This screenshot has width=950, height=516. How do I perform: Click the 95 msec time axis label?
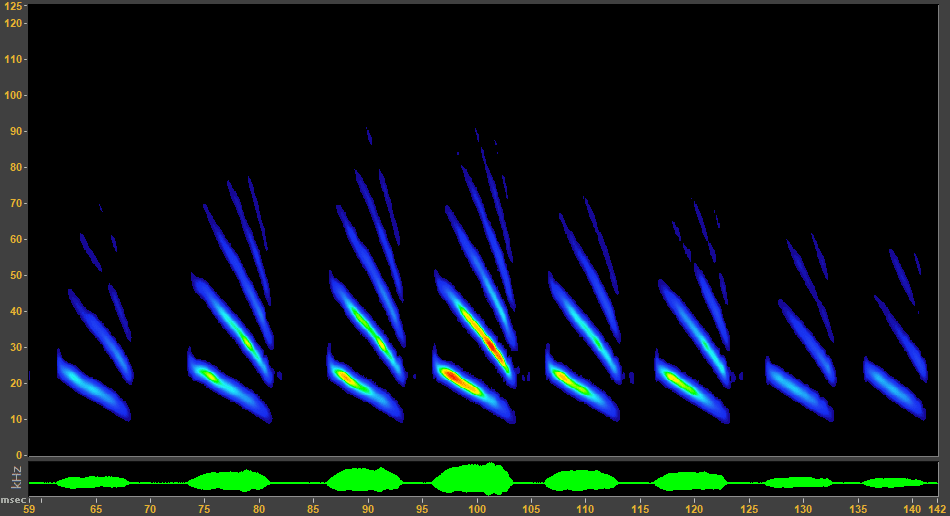coord(422,509)
